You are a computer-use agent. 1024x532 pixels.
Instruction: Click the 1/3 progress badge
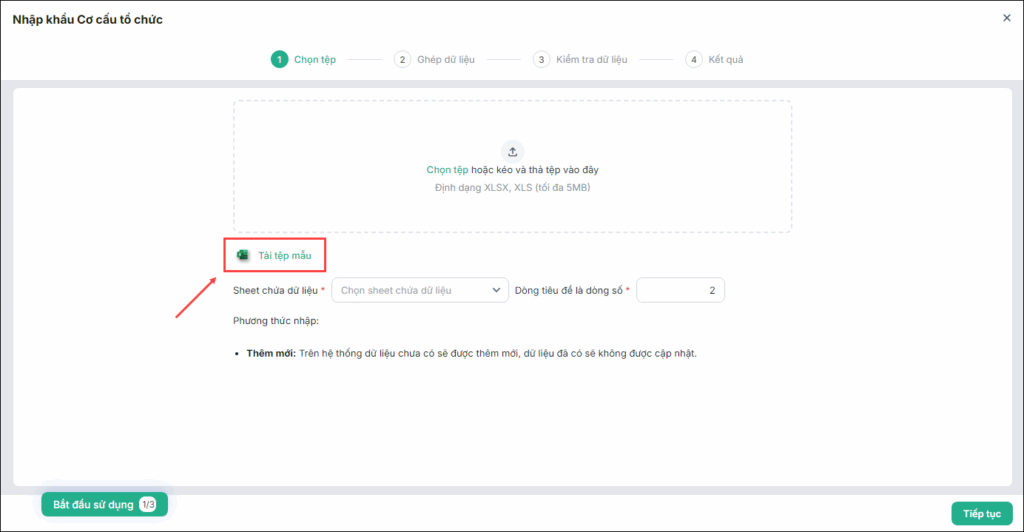tap(148, 505)
